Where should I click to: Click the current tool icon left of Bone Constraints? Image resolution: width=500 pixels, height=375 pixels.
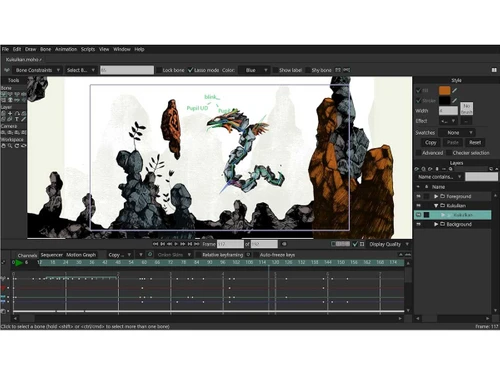coord(7,70)
